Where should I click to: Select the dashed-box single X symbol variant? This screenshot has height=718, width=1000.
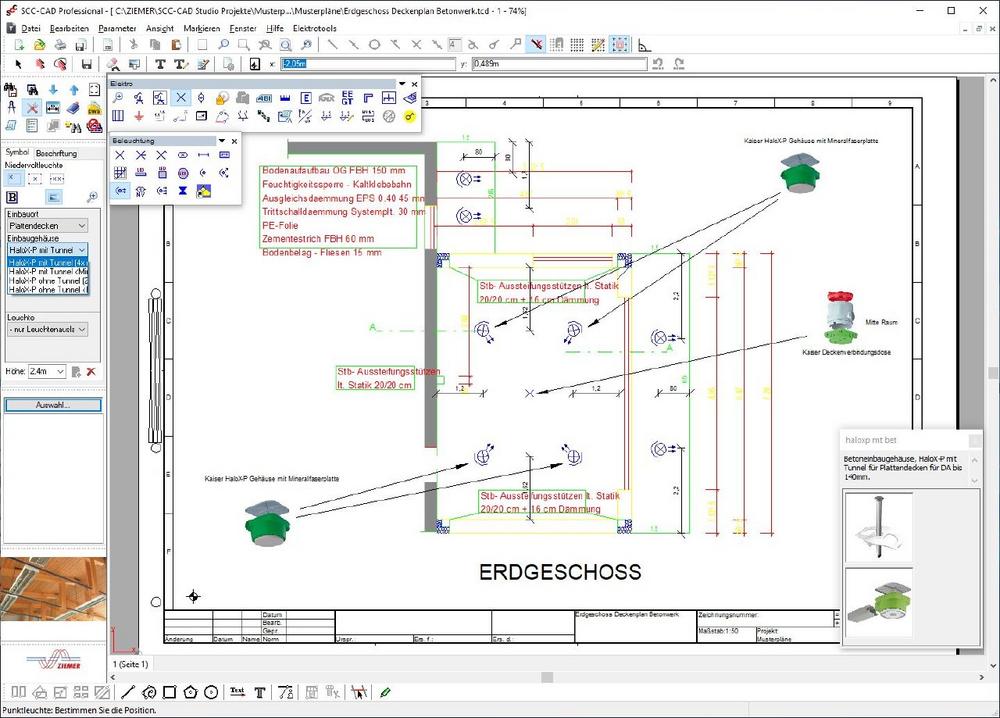35,179
